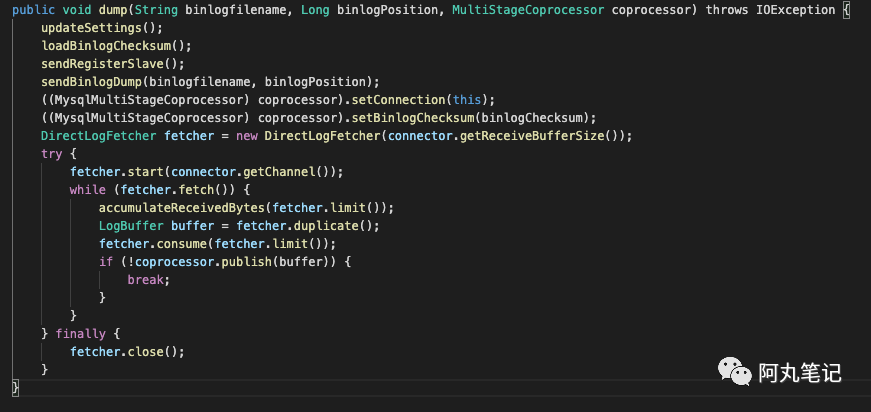Click the "try" keyword

click(x=52, y=154)
